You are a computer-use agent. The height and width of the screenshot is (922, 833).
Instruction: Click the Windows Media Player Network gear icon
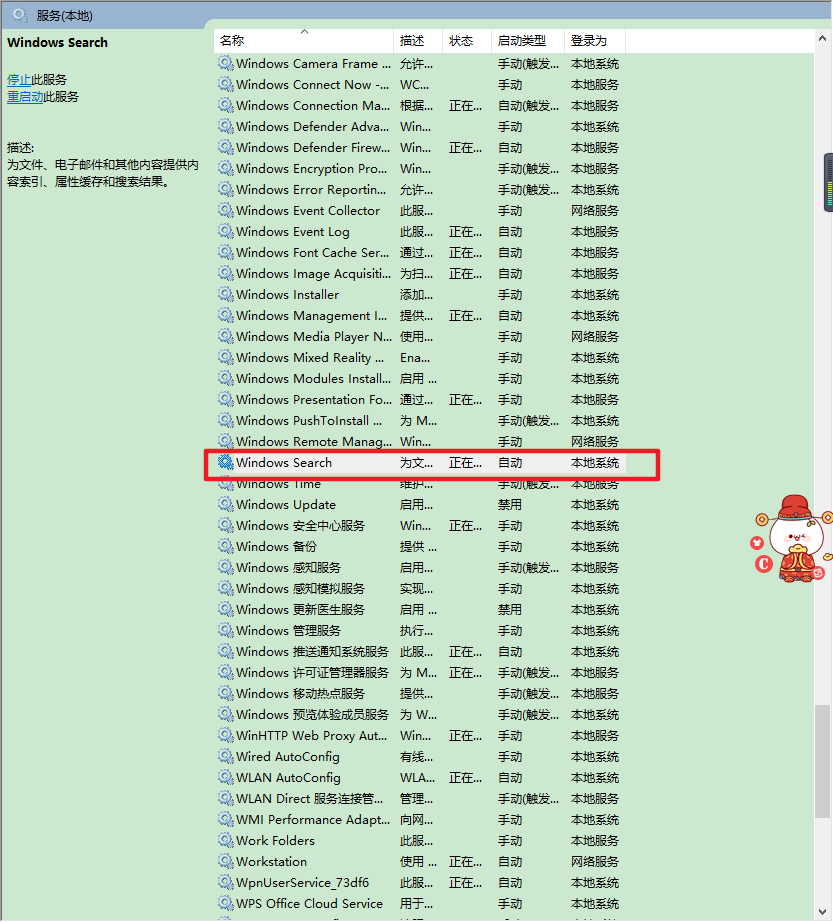(225, 336)
